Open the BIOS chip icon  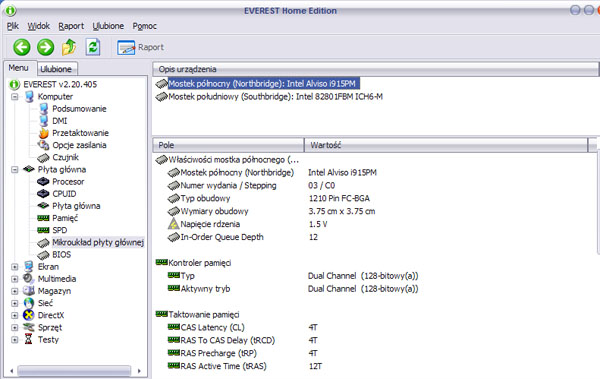[x=43, y=255]
